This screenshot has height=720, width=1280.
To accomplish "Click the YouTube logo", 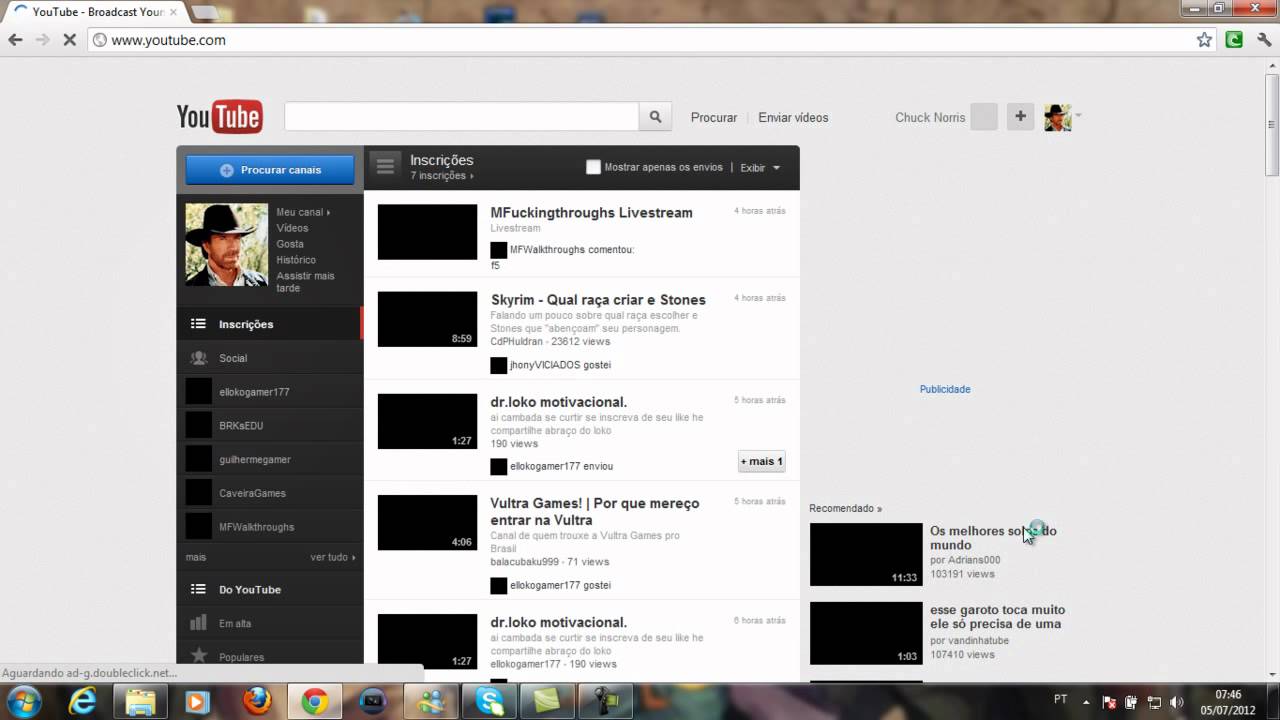I will pyautogui.click(x=219, y=117).
